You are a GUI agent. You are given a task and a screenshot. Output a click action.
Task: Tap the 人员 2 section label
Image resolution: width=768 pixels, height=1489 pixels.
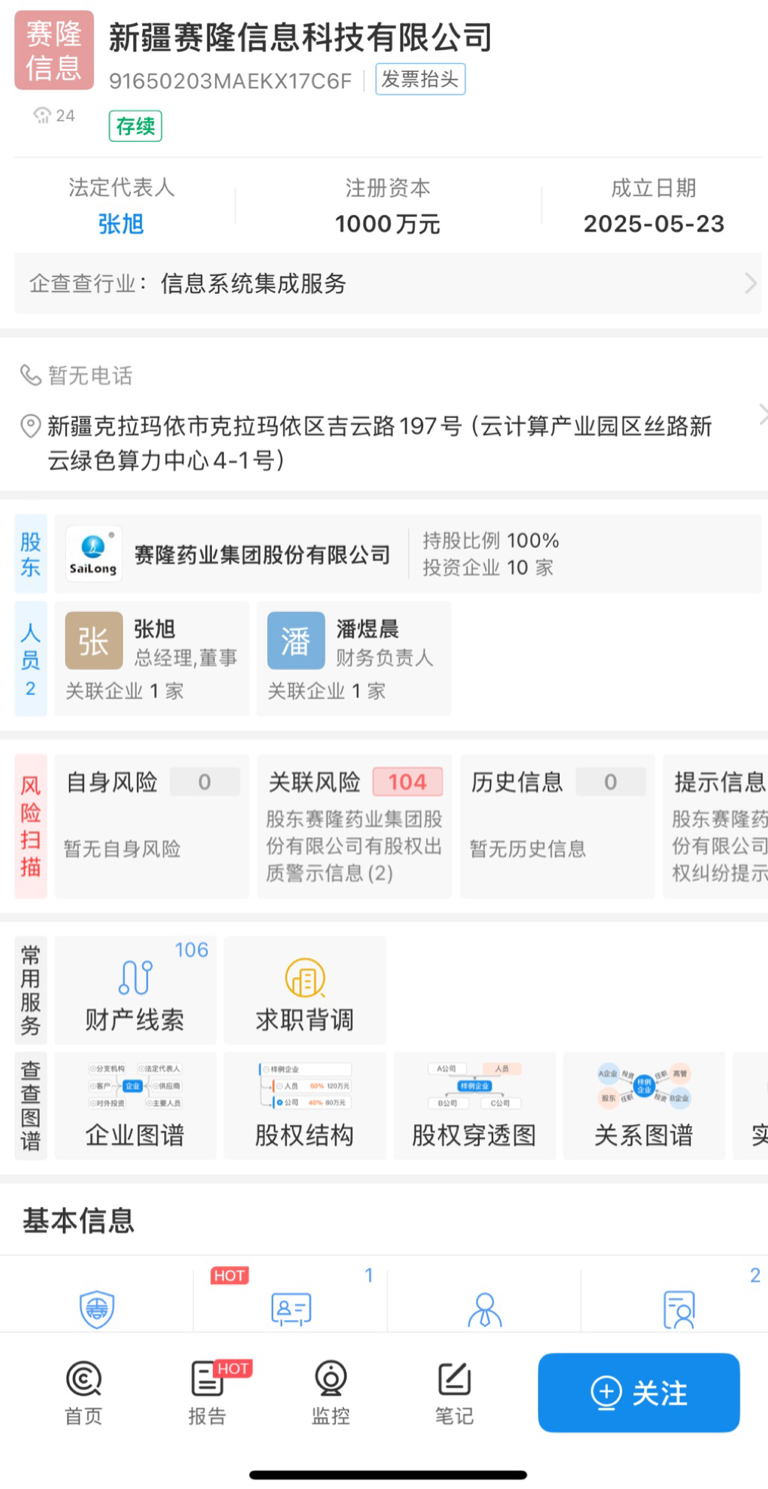tap(31, 659)
